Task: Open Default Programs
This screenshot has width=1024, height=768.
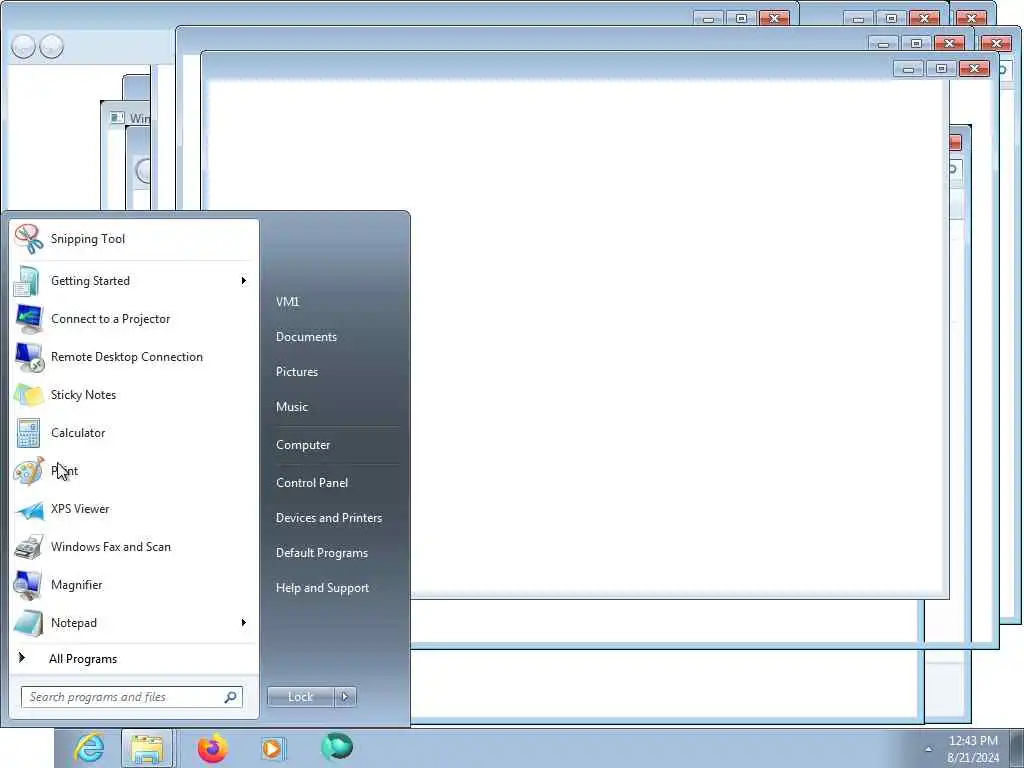Action: 321,553
